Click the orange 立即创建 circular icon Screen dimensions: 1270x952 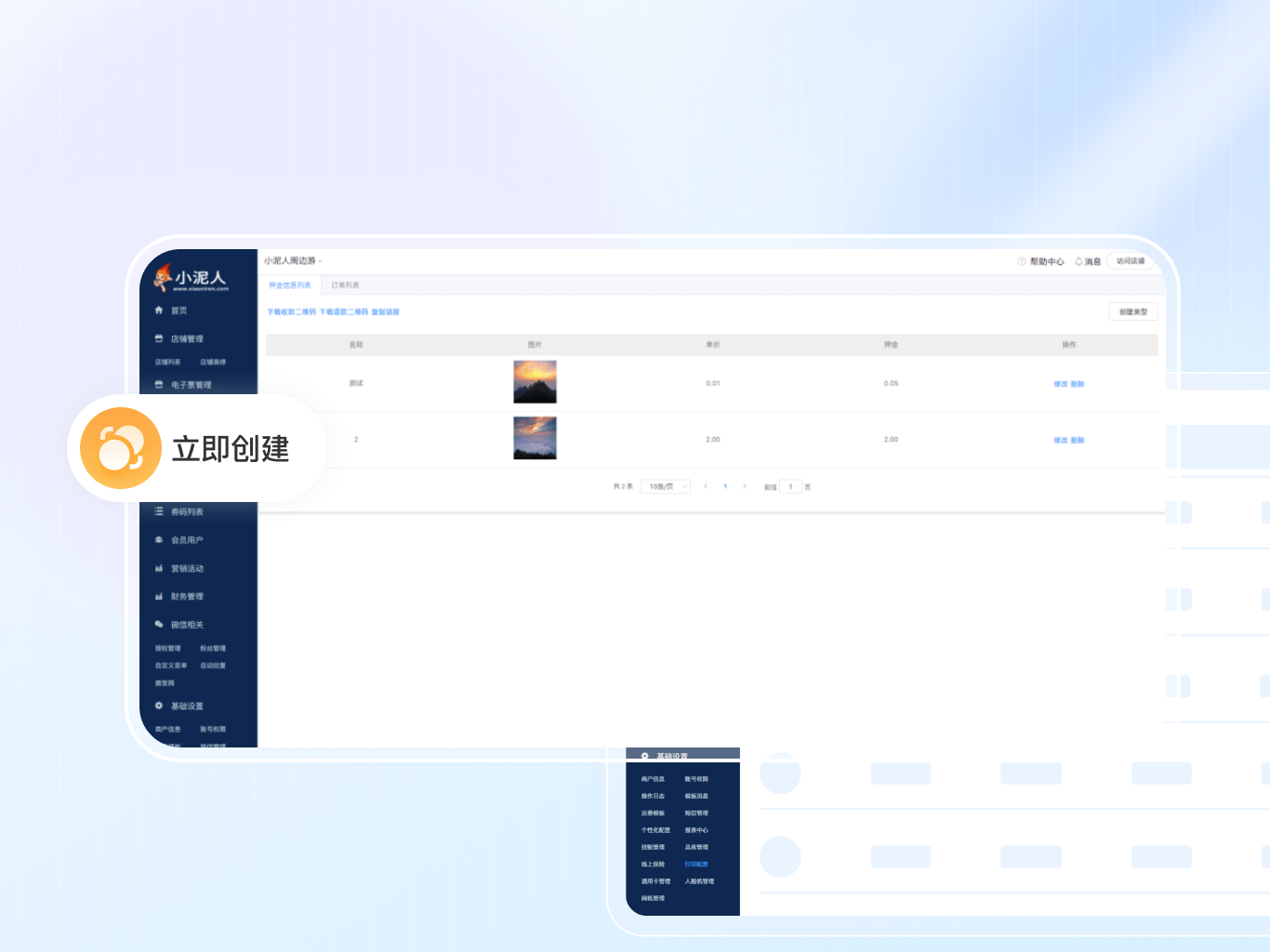[120, 448]
